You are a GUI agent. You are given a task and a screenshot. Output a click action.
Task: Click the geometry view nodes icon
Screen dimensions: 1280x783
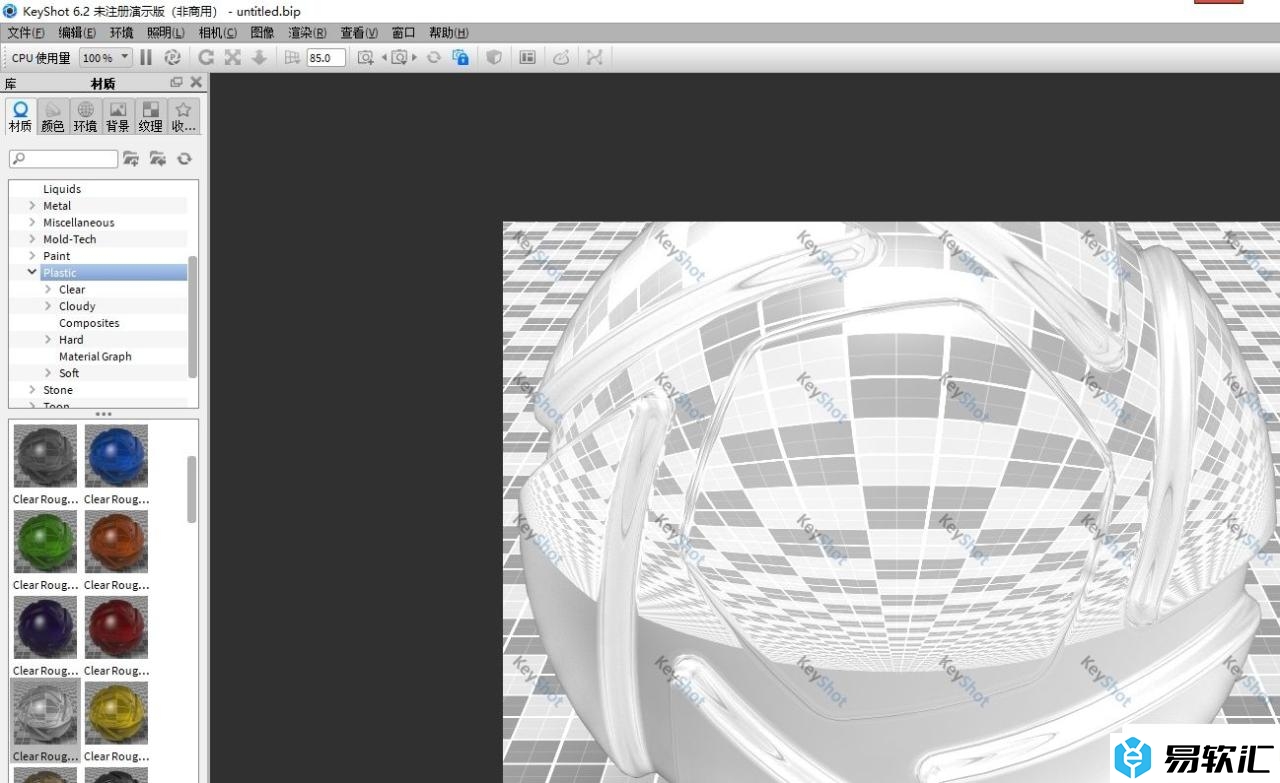tap(595, 58)
